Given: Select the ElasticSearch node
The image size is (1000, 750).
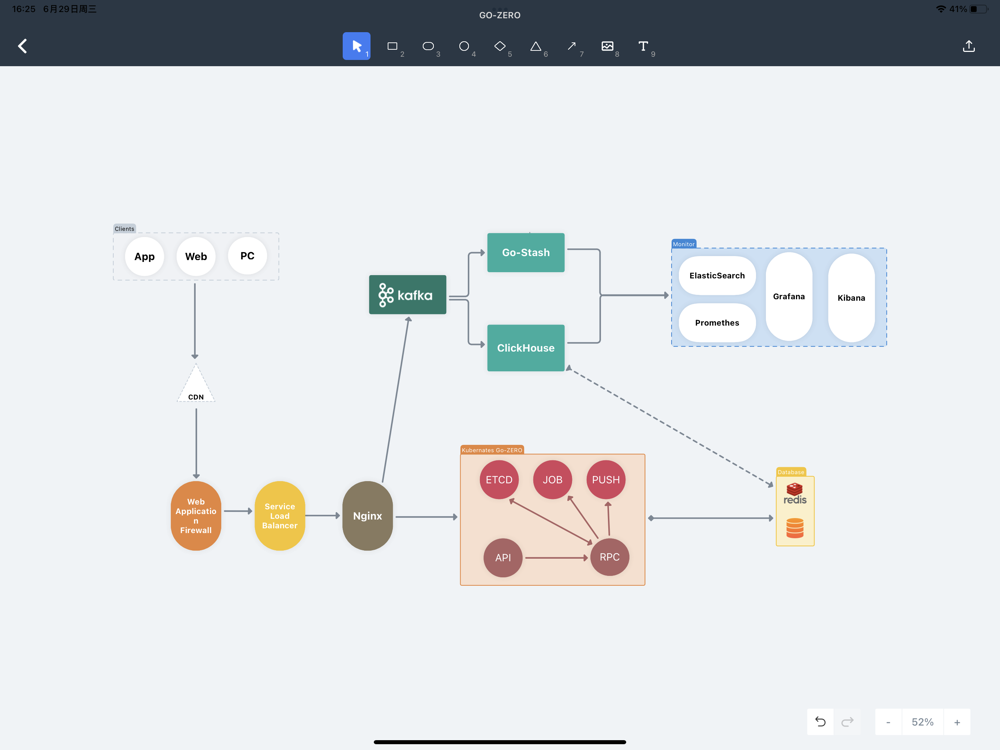Looking at the screenshot, I should click(x=717, y=276).
